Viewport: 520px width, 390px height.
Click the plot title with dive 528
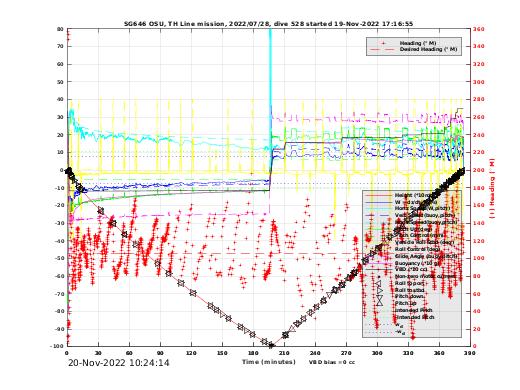coord(269,24)
